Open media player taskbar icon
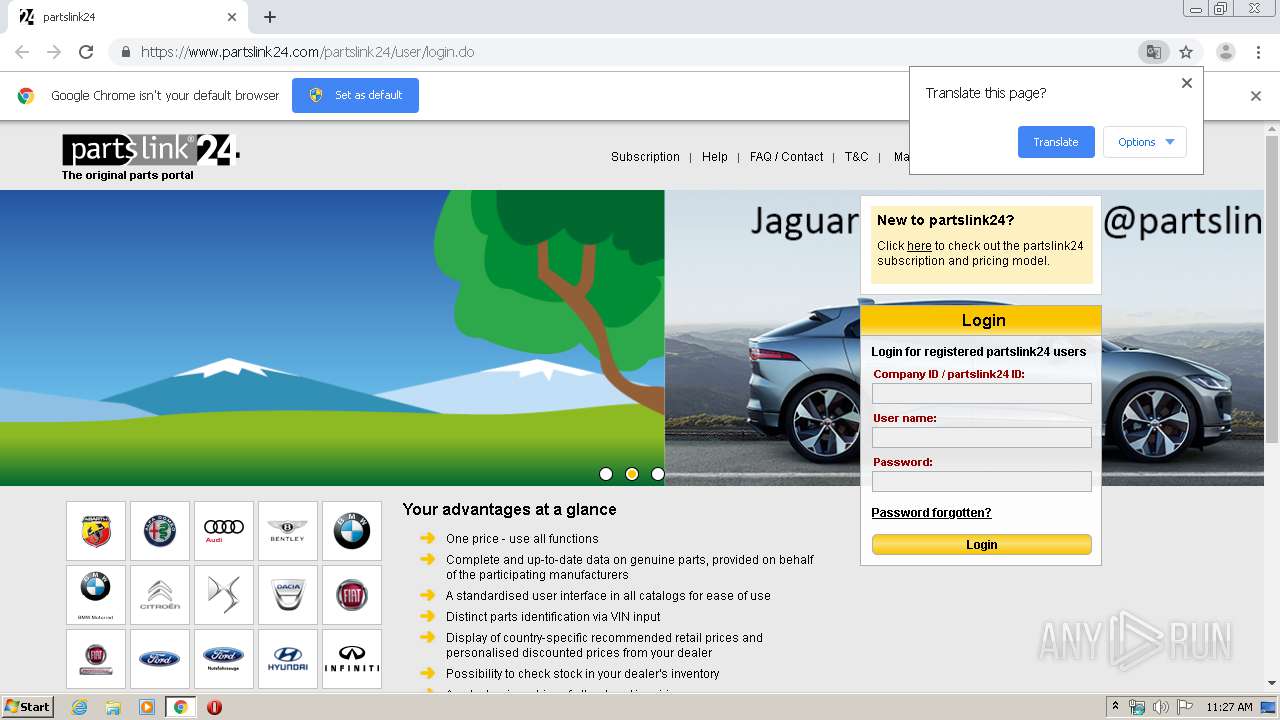Viewport: 1280px width, 720px height. click(x=147, y=707)
